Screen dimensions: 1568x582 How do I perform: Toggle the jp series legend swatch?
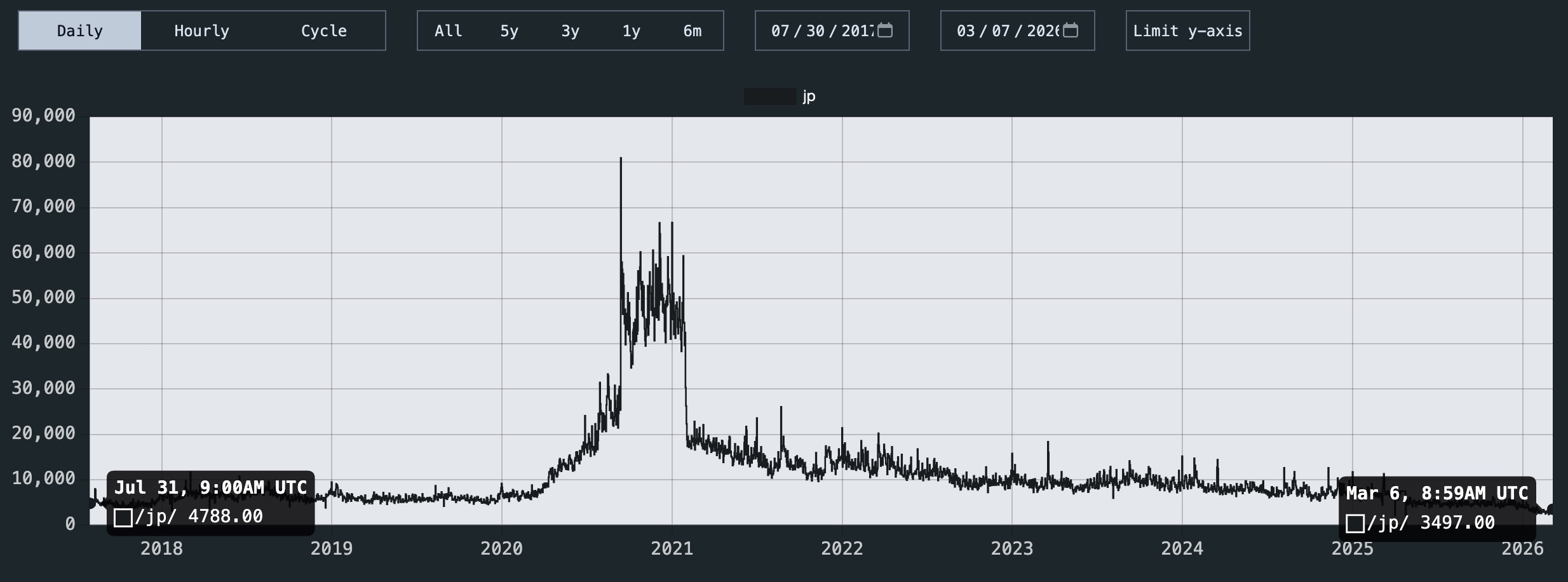pyautogui.click(x=769, y=97)
